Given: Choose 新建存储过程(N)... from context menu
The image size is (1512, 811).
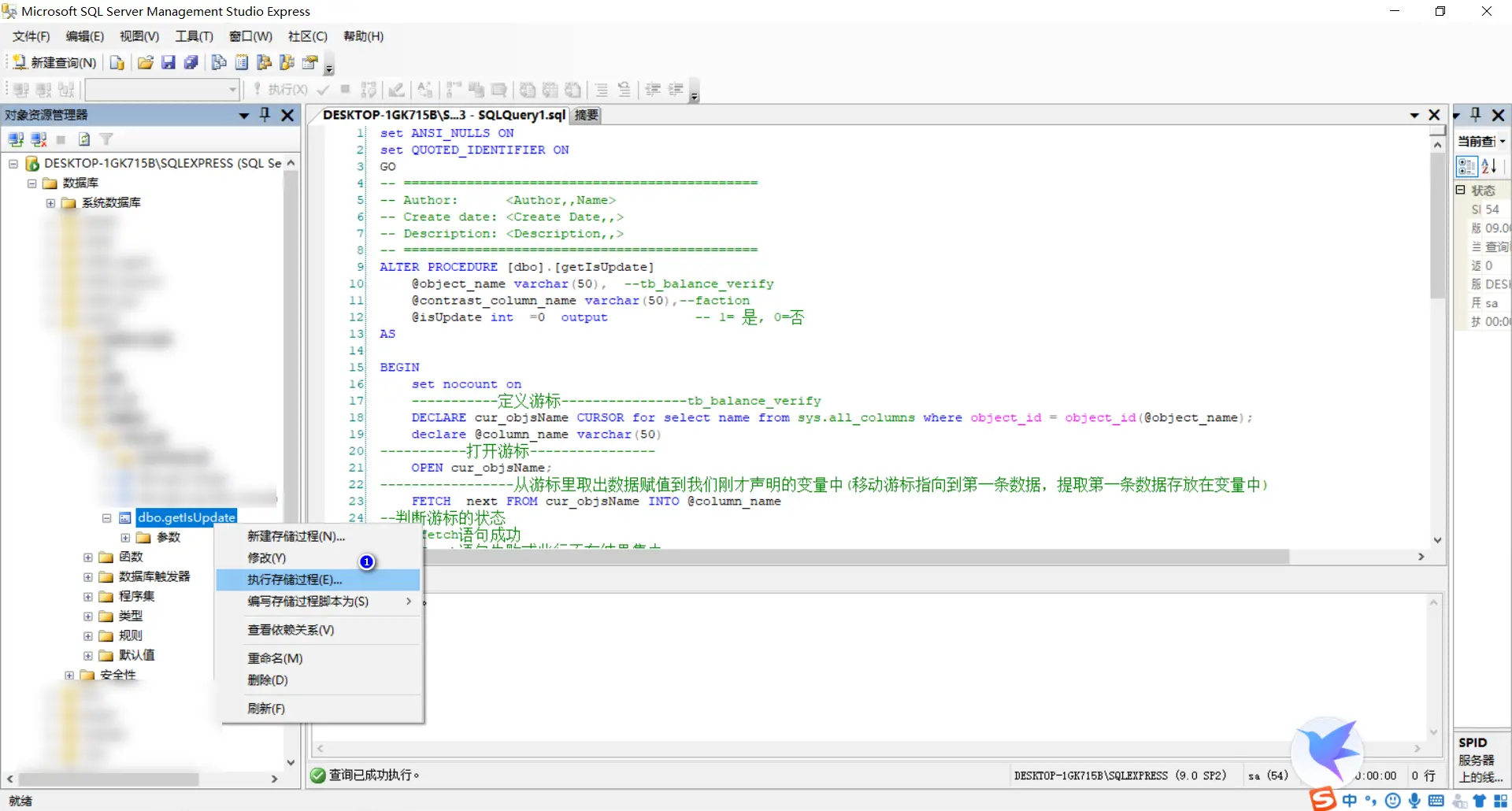Looking at the screenshot, I should tap(320, 536).
